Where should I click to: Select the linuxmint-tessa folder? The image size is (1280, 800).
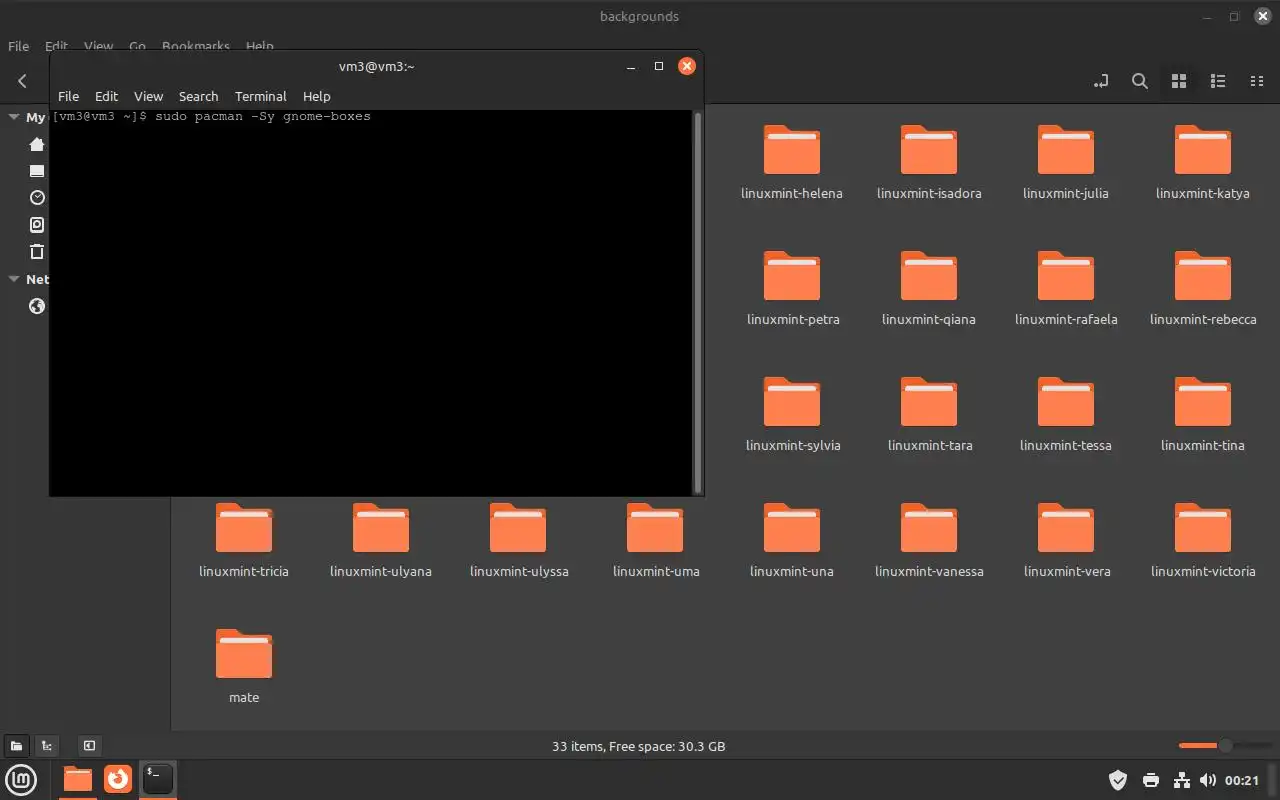click(x=1066, y=414)
